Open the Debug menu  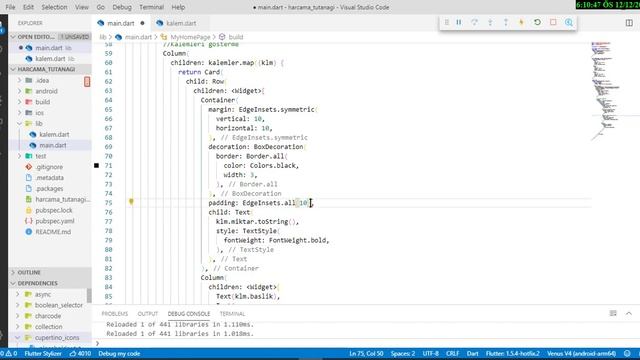click(x=122, y=7)
